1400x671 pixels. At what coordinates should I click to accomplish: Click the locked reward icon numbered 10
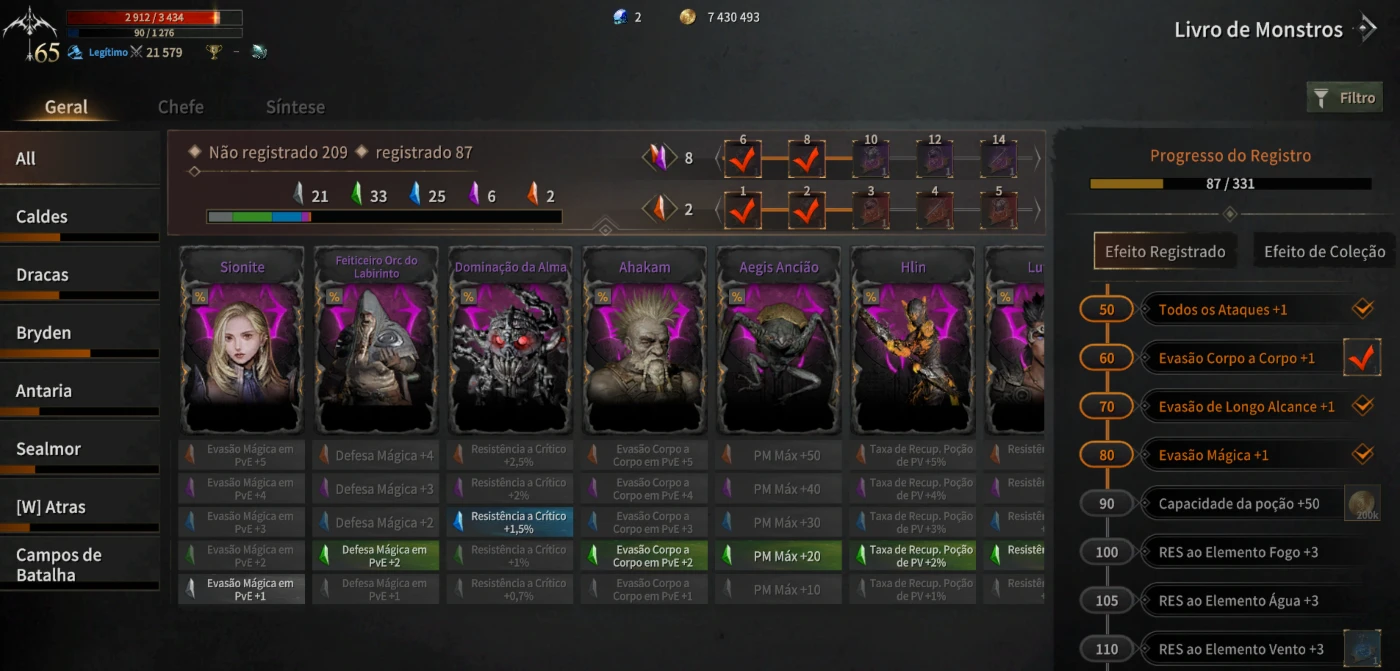[x=871, y=159]
